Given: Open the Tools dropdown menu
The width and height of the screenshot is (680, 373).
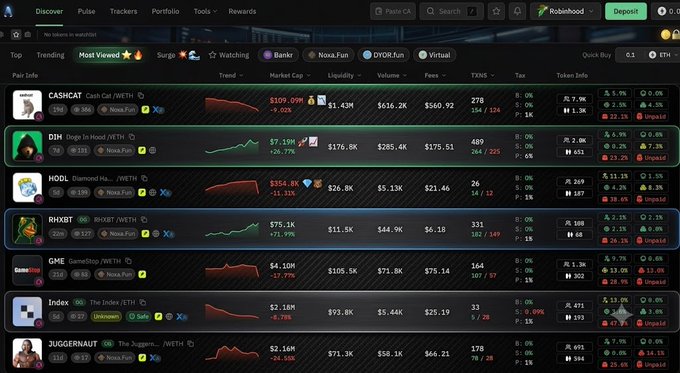Looking at the screenshot, I should pyautogui.click(x=205, y=11).
